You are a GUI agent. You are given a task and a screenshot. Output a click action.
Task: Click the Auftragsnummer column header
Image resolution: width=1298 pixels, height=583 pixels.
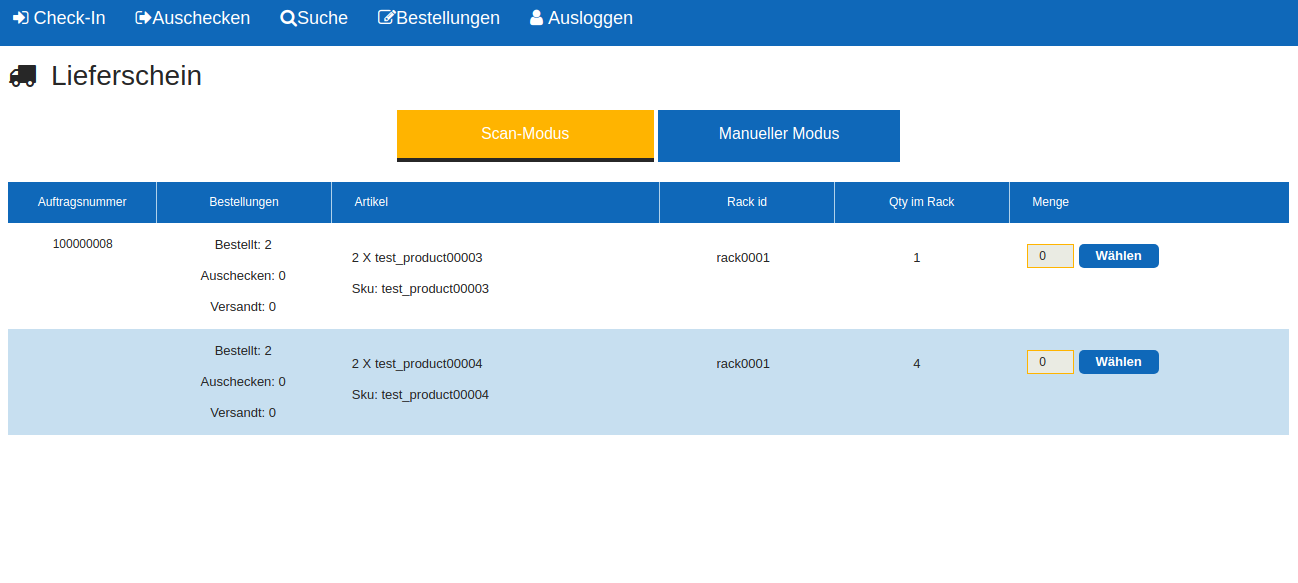pyautogui.click(x=82, y=202)
